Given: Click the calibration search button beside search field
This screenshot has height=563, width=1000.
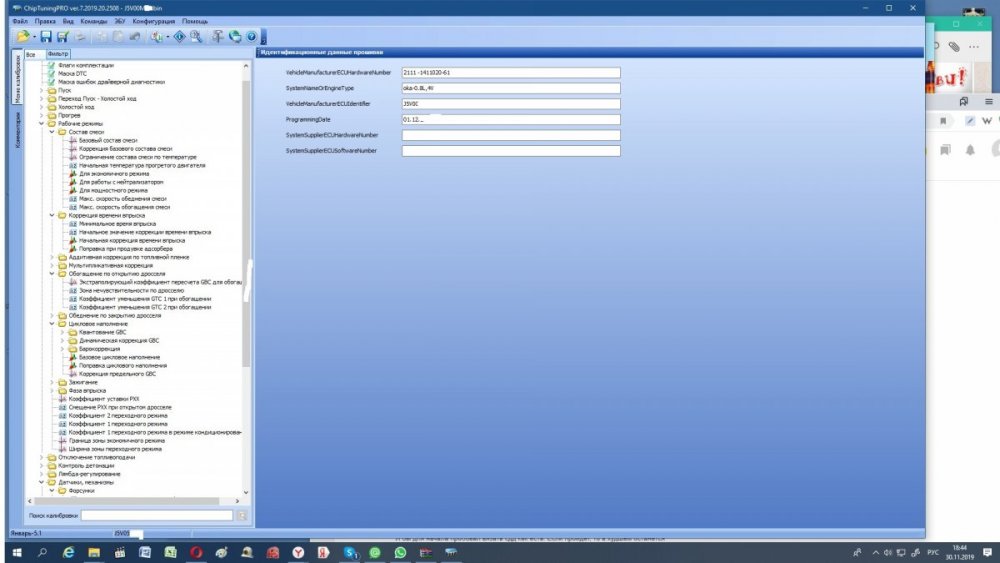Looking at the screenshot, I should [x=242, y=515].
